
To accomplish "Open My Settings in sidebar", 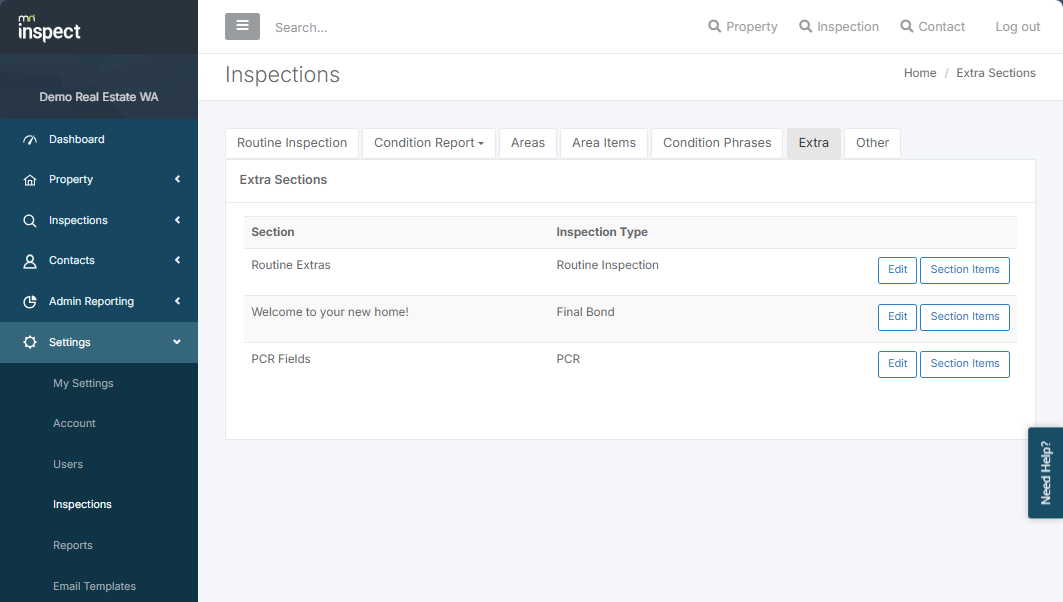I will click(x=83, y=383).
